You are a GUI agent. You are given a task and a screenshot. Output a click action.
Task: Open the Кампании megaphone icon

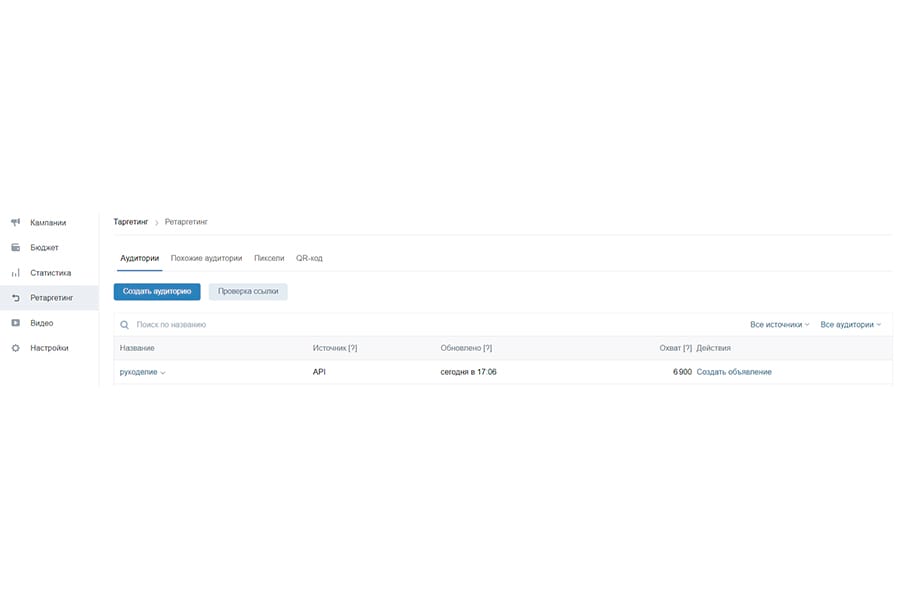click(15, 222)
